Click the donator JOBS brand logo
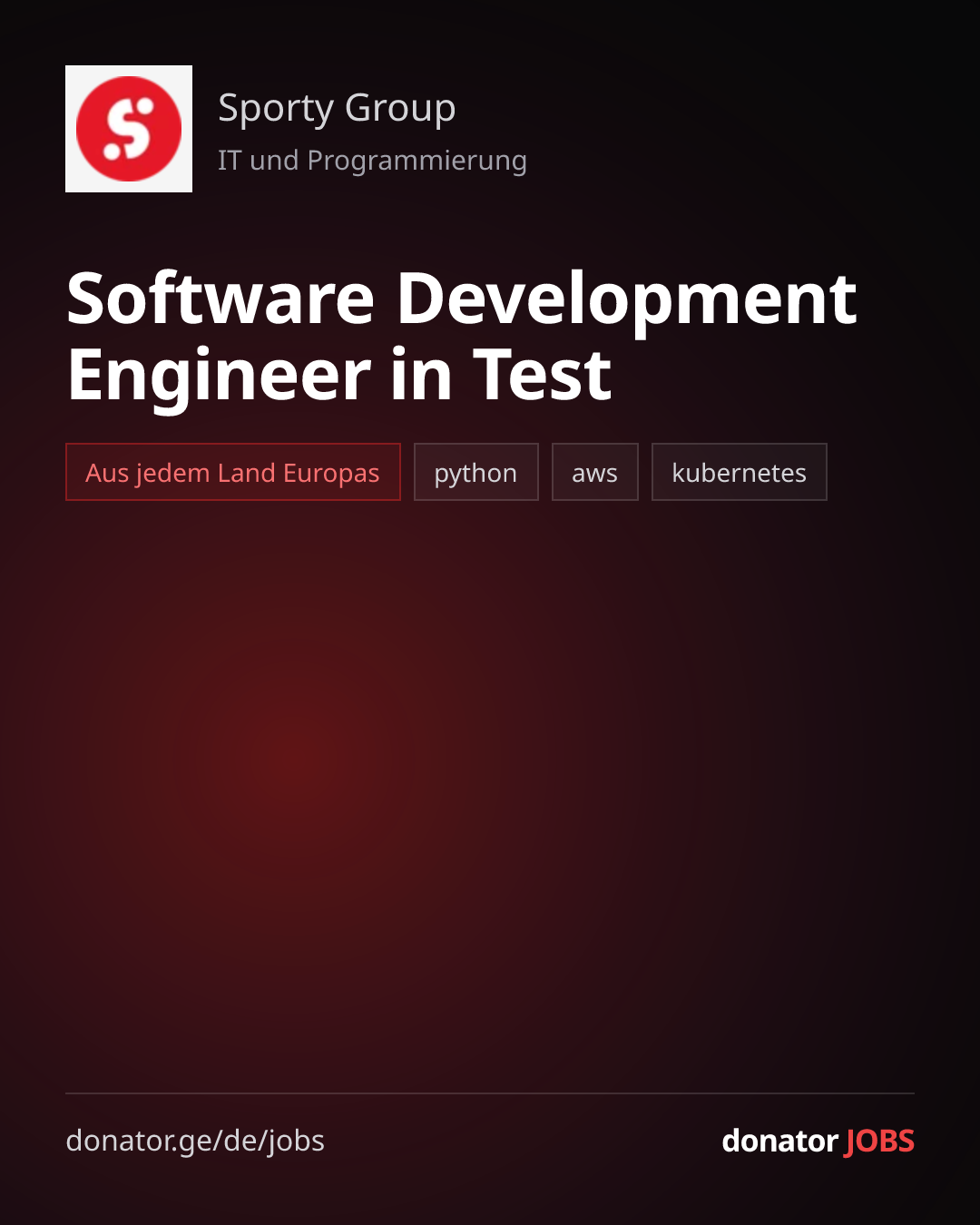Viewport: 980px width, 1225px height. (818, 1141)
